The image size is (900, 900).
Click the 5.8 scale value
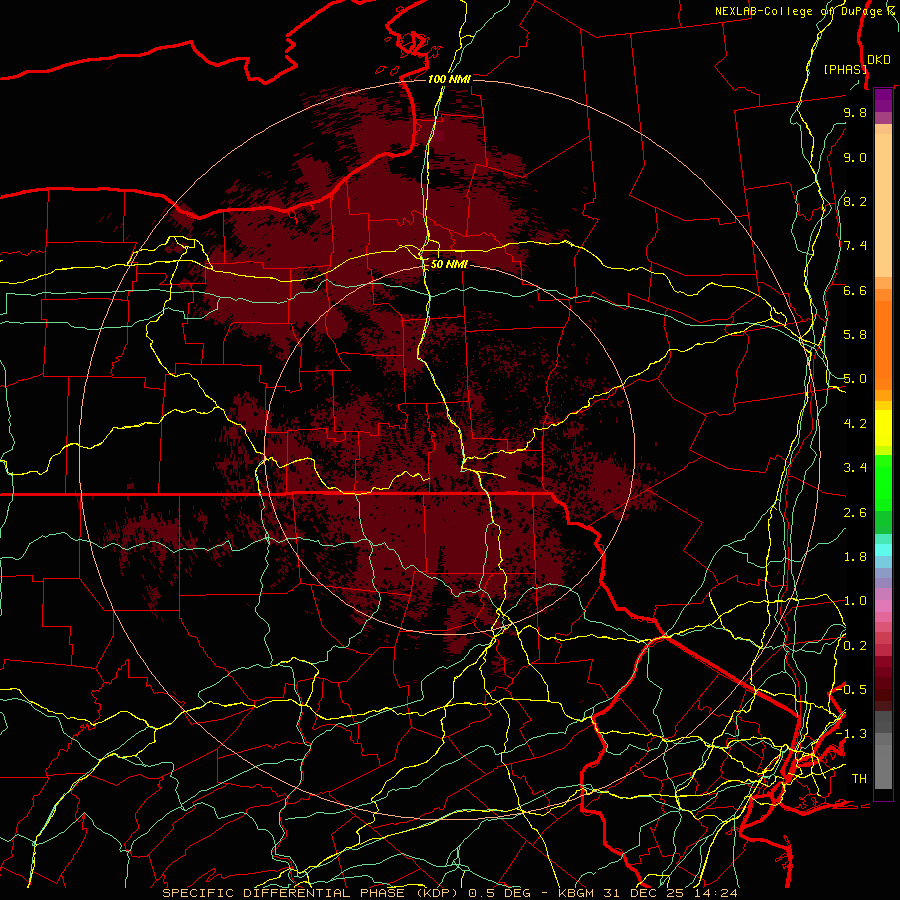[x=855, y=335]
